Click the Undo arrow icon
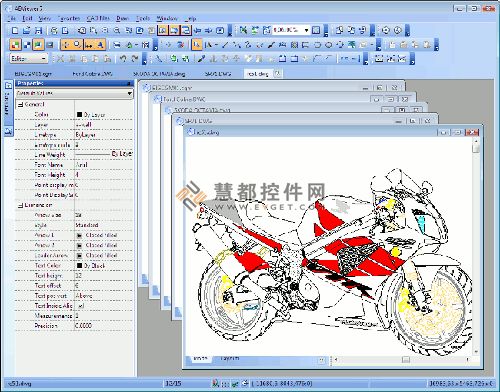Image resolution: width=500 pixels, height=392 pixels. coord(123,59)
